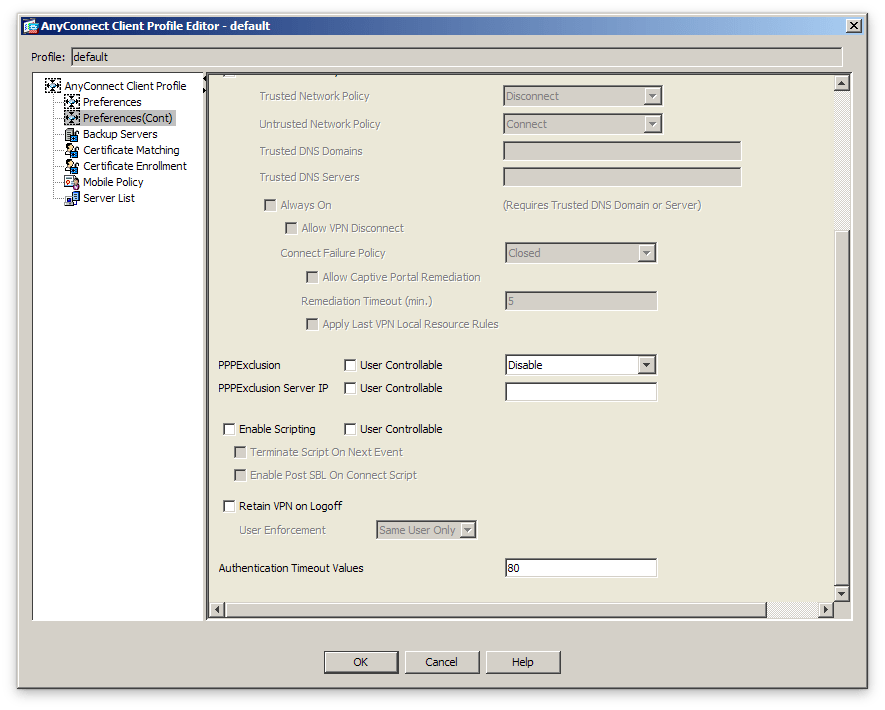Click the Help button
Screen dimensions: 885x710
coord(522,662)
